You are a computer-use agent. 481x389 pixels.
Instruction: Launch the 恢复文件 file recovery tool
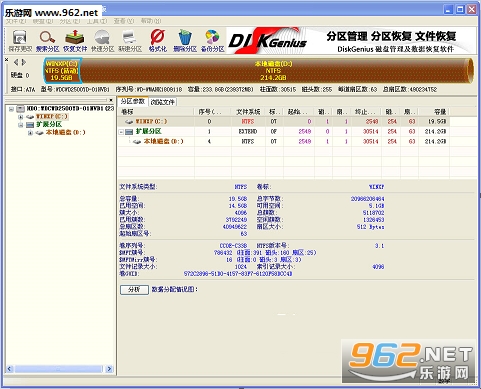75,41
